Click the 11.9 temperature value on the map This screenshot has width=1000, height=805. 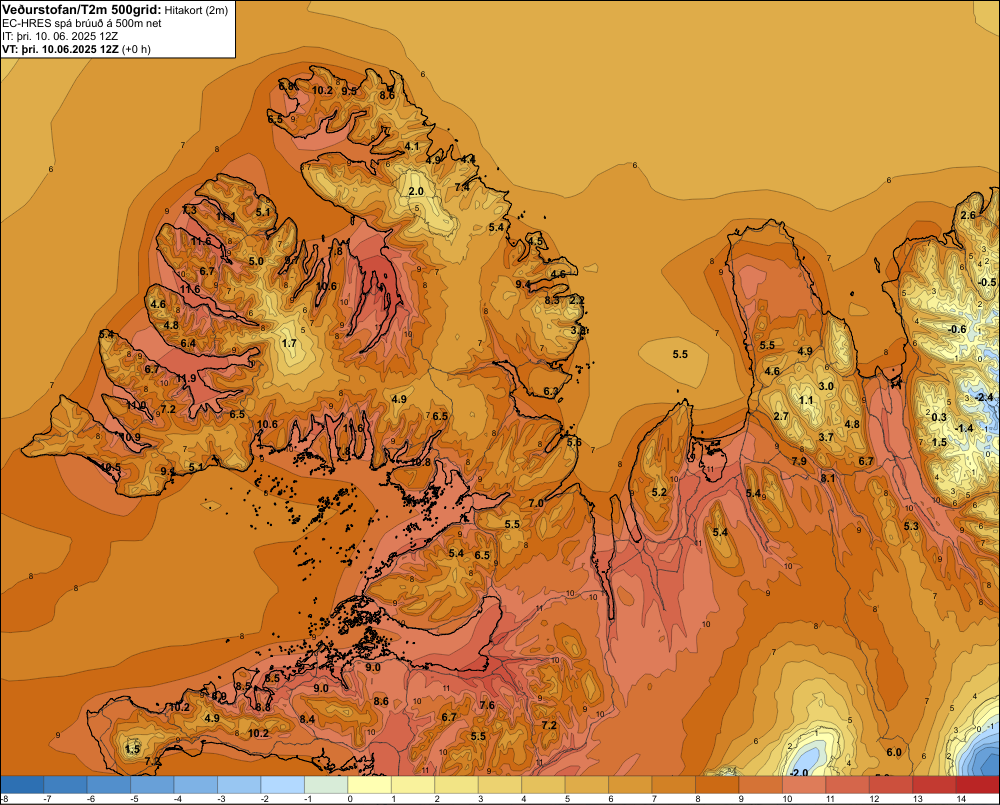click(x=186, y=378)
